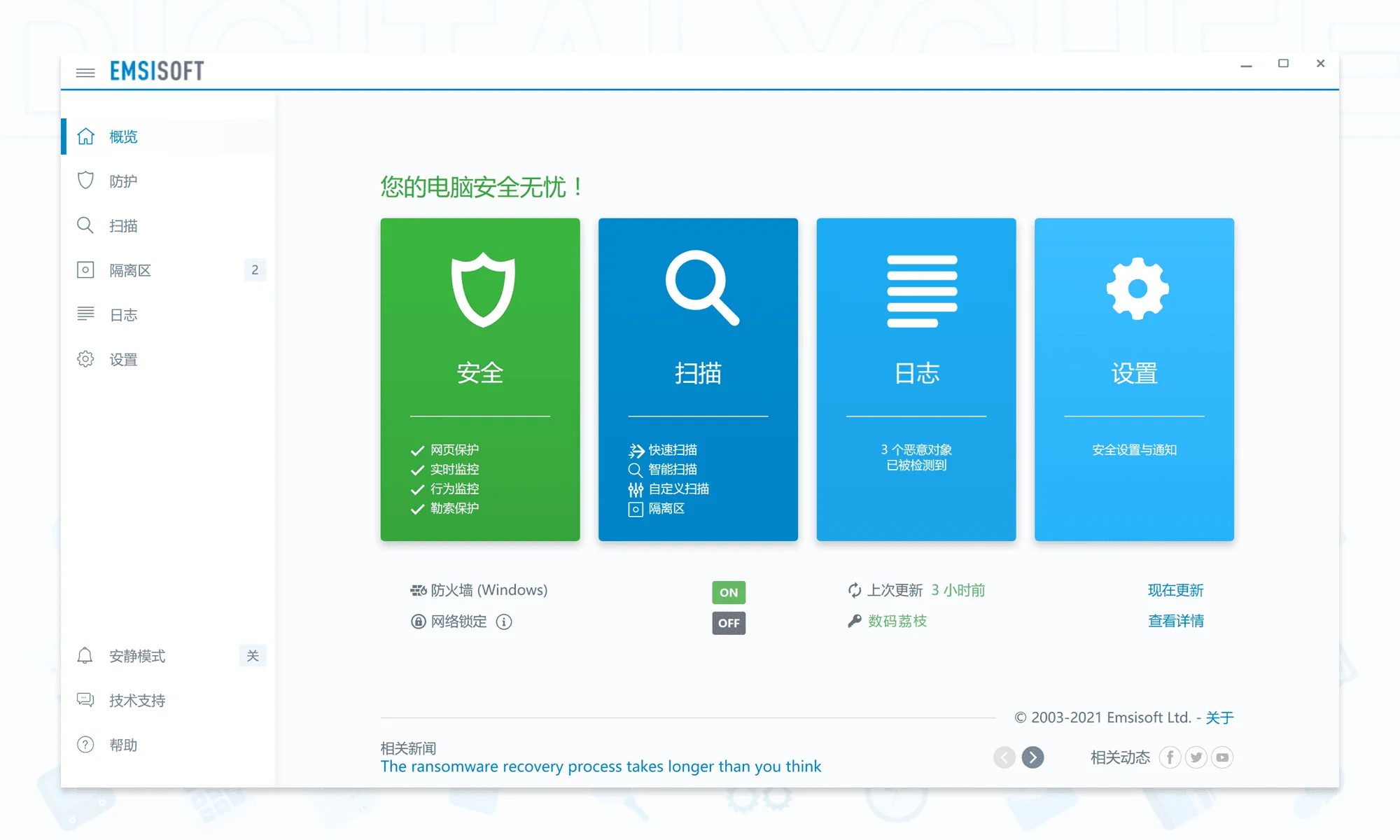This screenshot has height=840, width=1400.
Task: Toggle 网络锁定 OFF switch
Action: (x=729, y=623)
